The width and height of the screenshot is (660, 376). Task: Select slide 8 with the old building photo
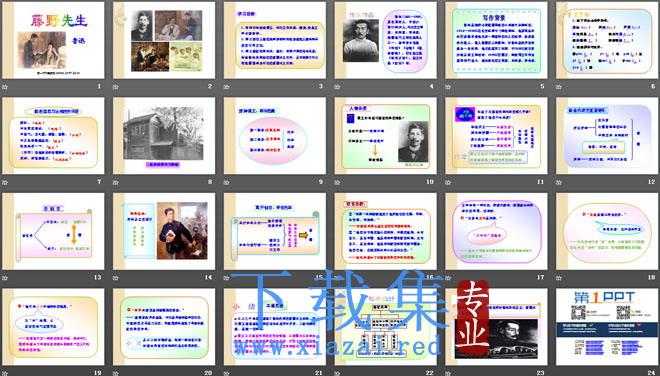tap(164, 136)
